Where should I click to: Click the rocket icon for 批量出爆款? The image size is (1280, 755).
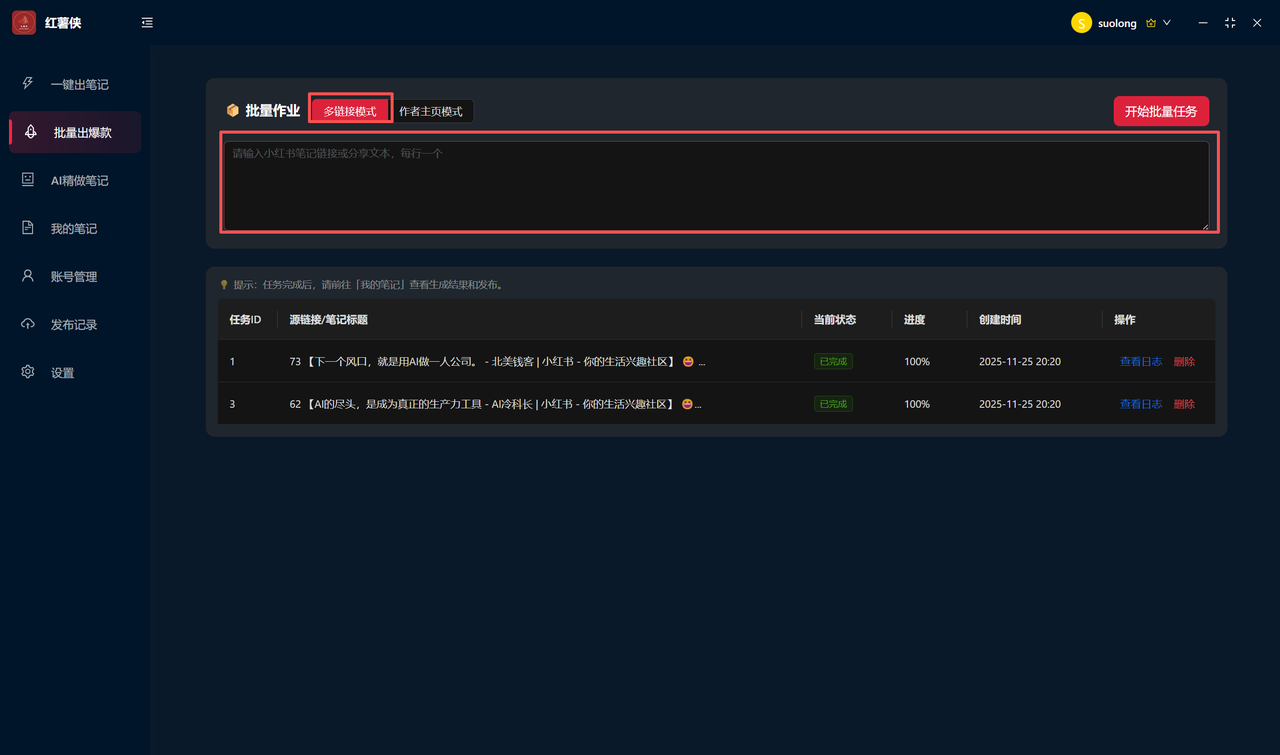(31, 132)
